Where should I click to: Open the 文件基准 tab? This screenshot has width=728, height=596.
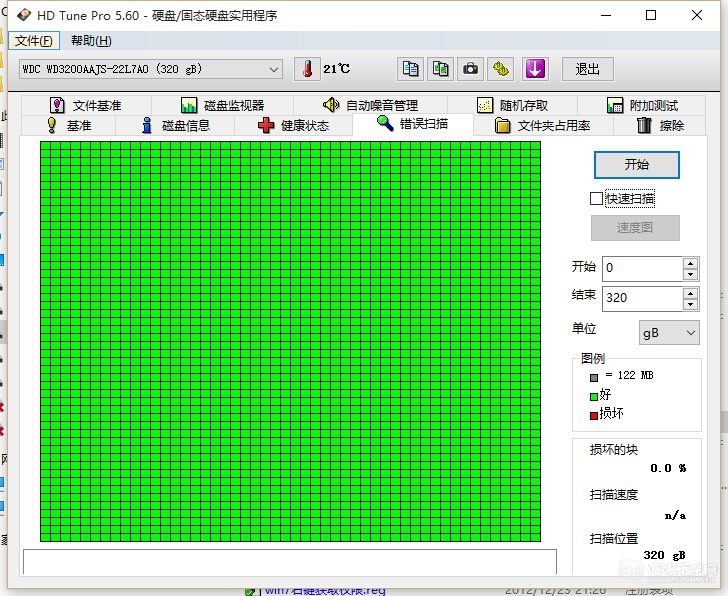pos(85,105)
